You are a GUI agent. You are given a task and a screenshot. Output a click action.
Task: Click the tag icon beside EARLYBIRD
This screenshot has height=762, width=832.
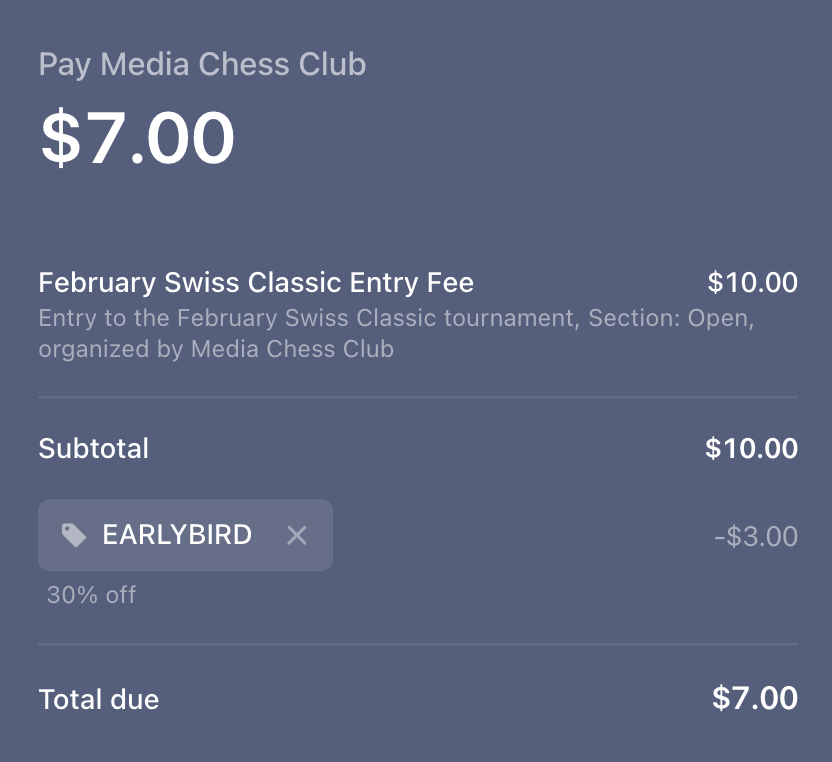74,535
